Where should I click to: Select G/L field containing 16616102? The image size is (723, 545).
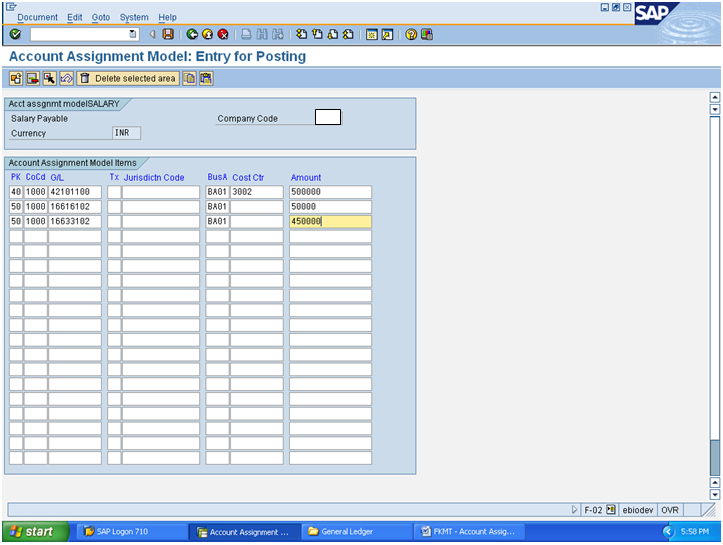click(x=75, y=207)
